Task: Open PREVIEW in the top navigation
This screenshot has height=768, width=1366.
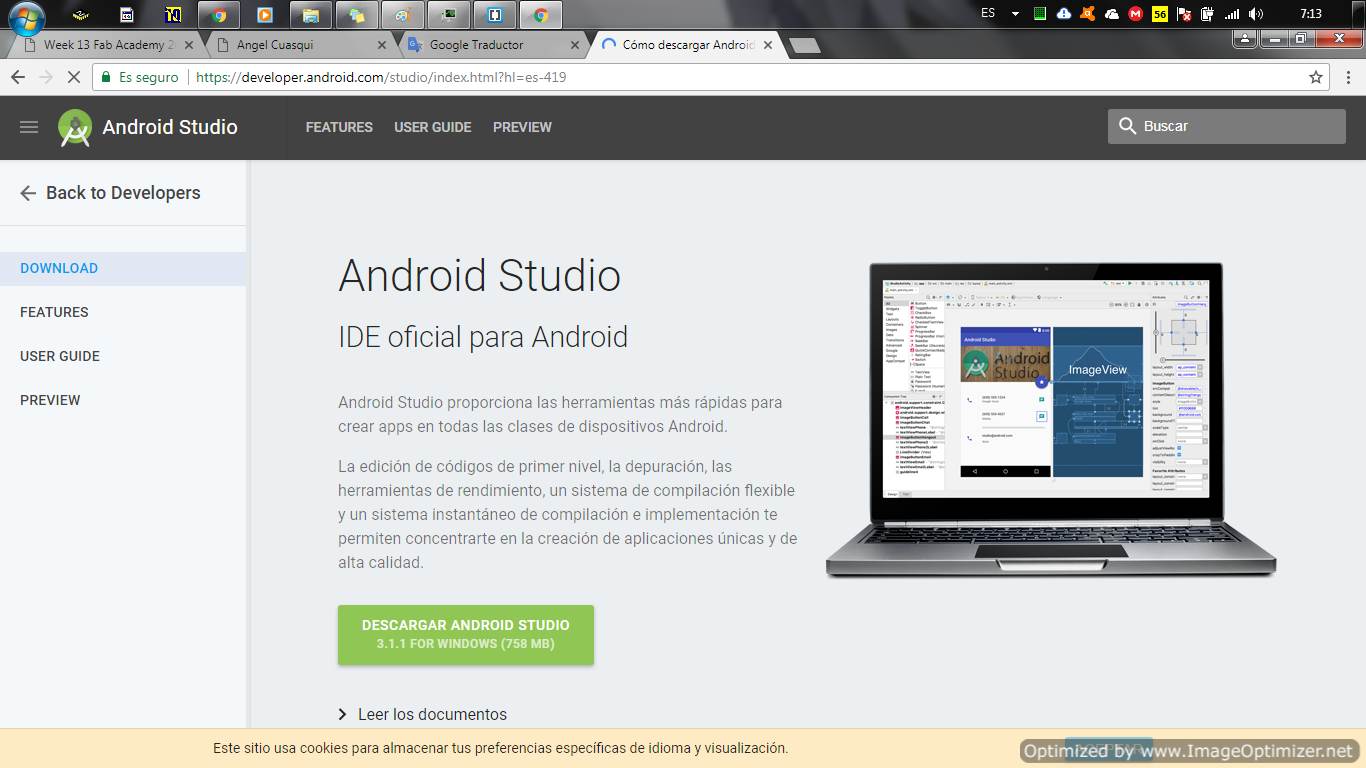Action: (x=522, y=127)
